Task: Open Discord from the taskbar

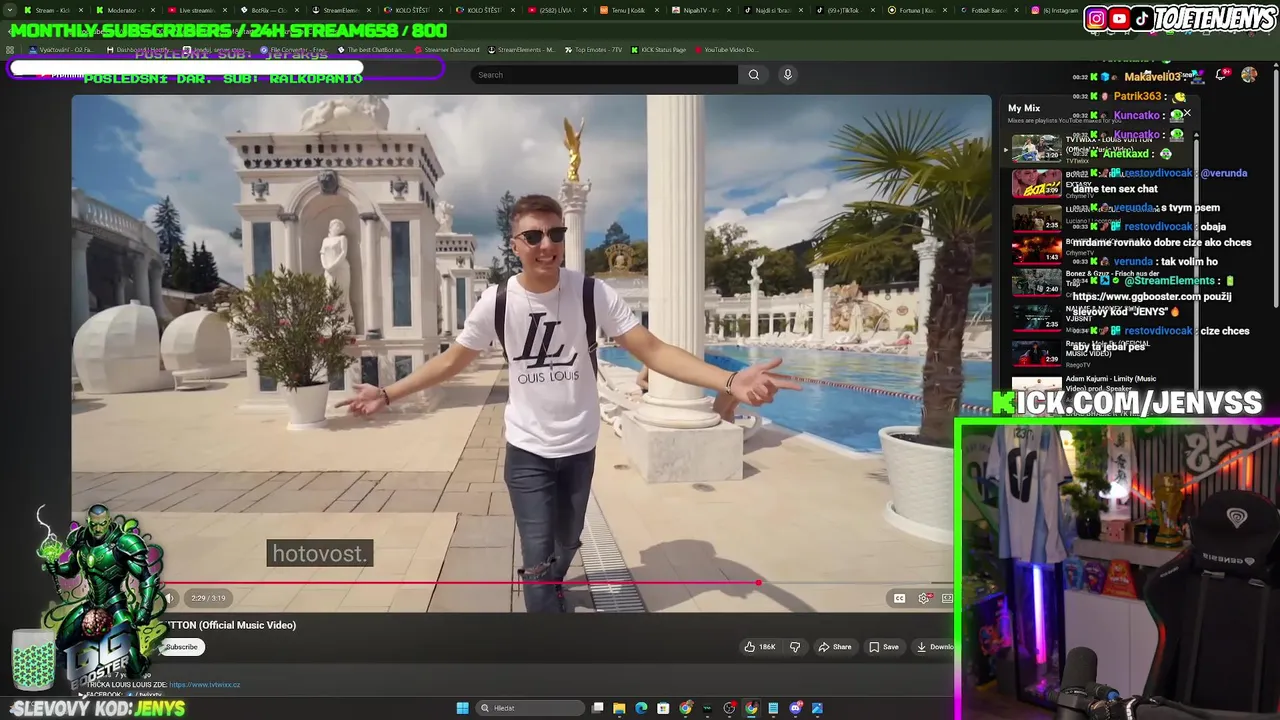Action: point(795,708)
